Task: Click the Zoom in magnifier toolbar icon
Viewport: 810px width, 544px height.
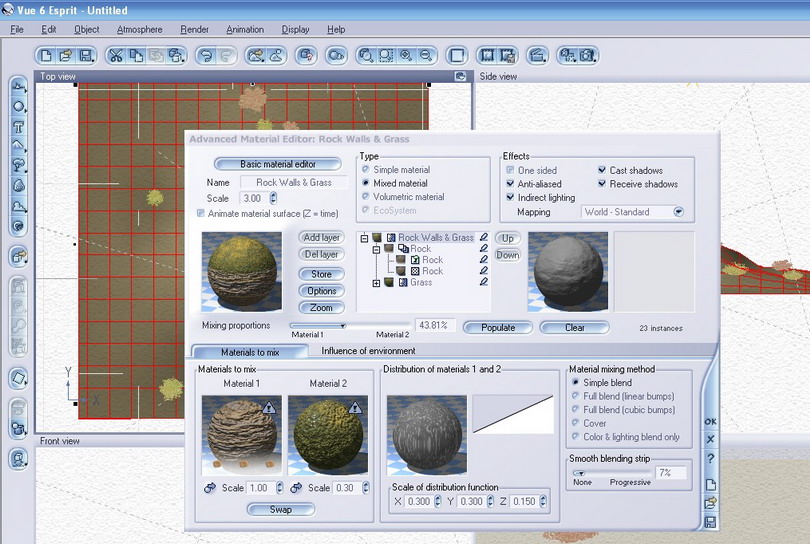Action: click(406, 55)
